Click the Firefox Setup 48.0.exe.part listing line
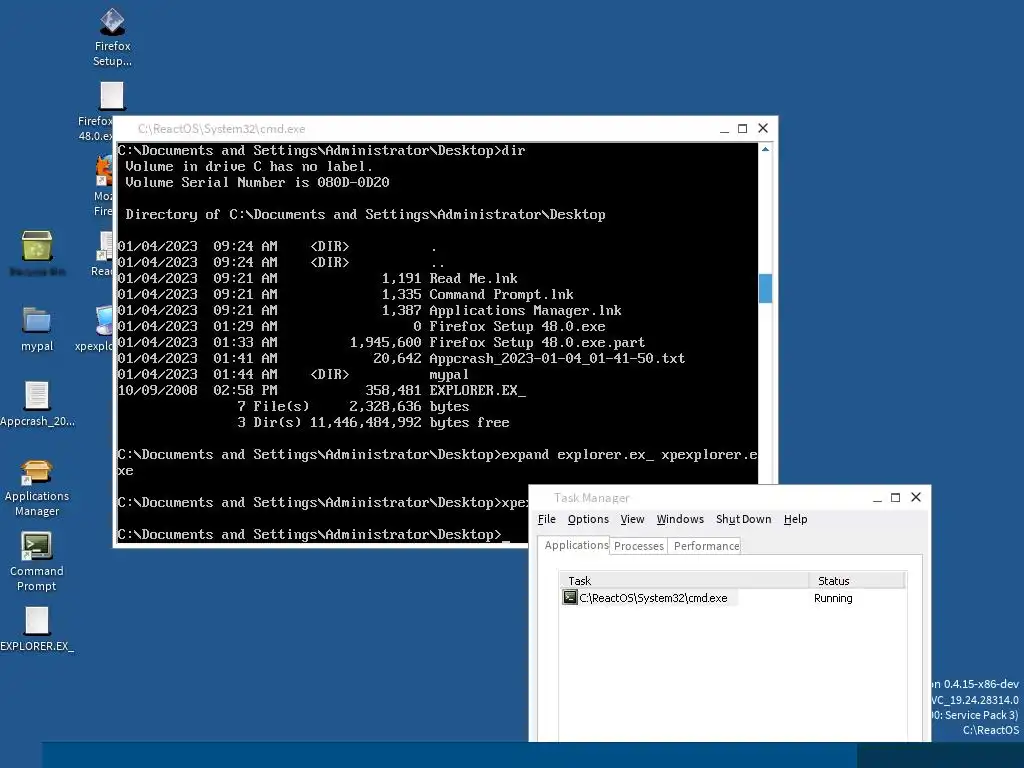This screenshot has height=768, width=1024. click(x=381, y=342)
